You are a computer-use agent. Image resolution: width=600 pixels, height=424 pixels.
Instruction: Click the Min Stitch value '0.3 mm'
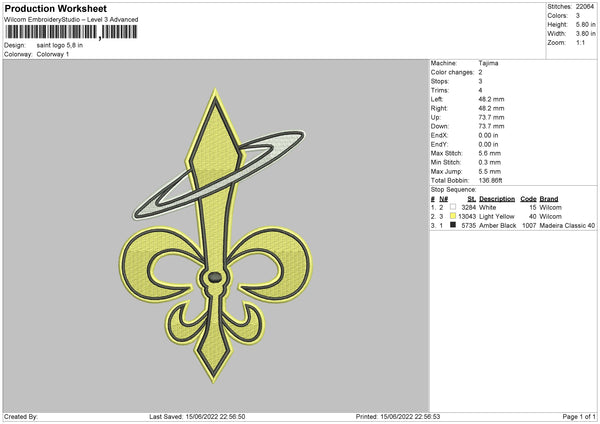tap(489, 162)
